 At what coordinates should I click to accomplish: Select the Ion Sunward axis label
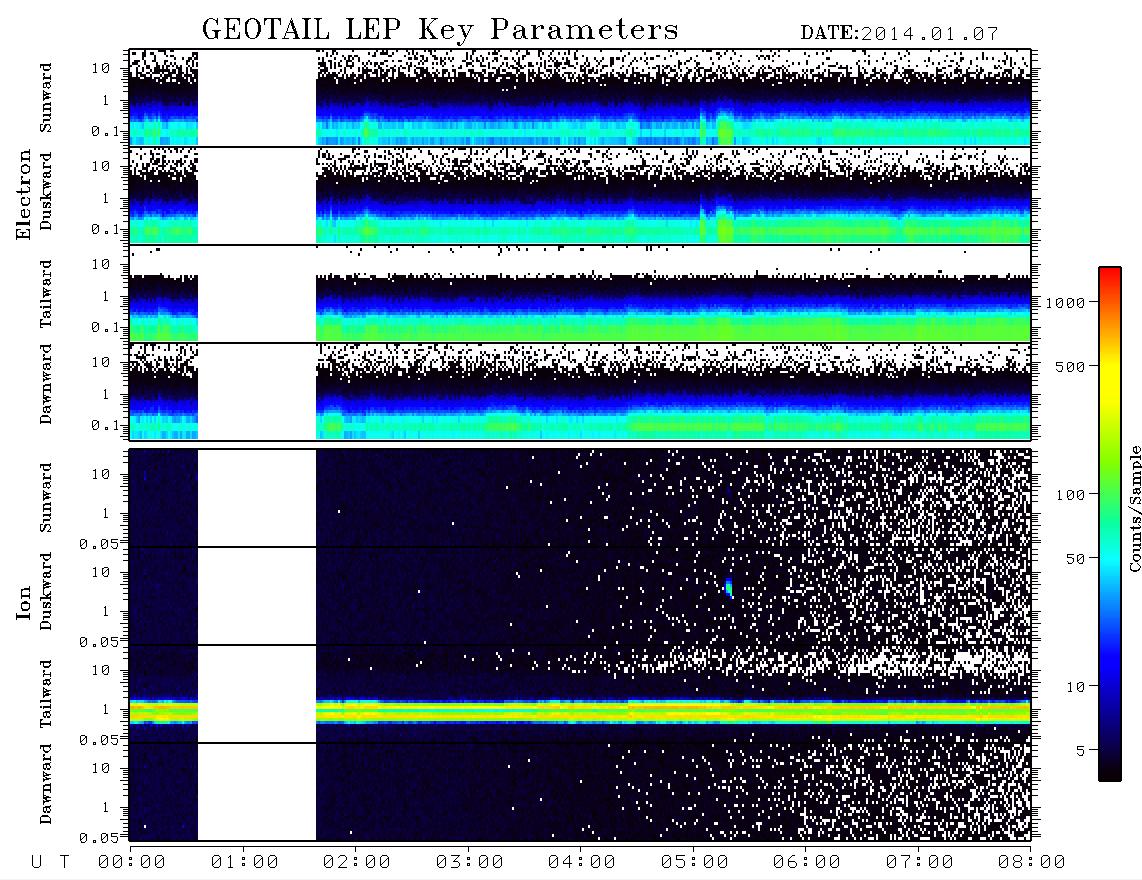pyautogui.click(x=46, y=498)
